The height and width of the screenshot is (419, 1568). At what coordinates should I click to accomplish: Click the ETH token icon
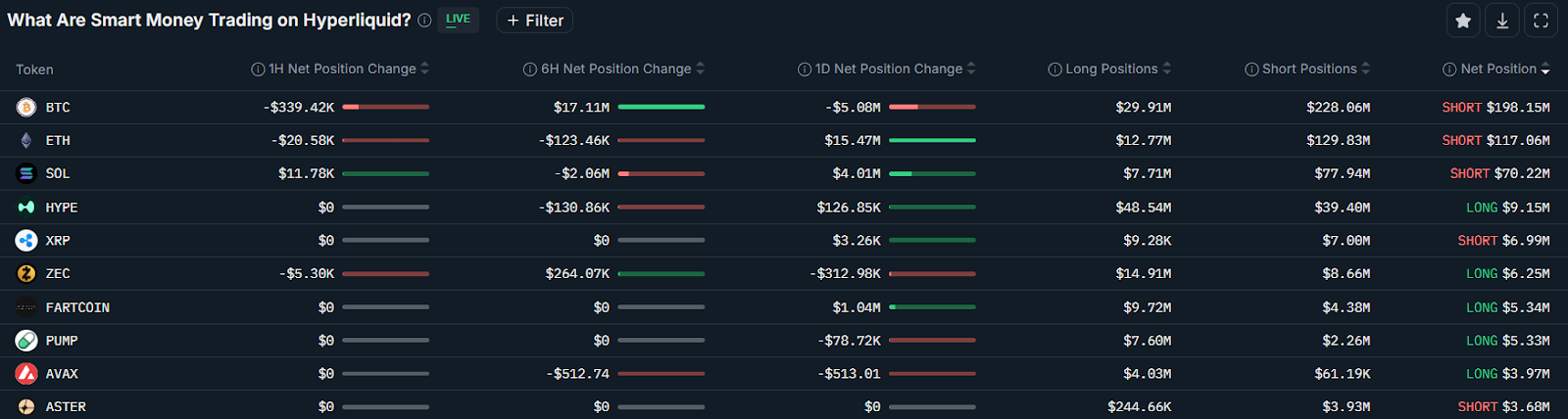point(26,141)
